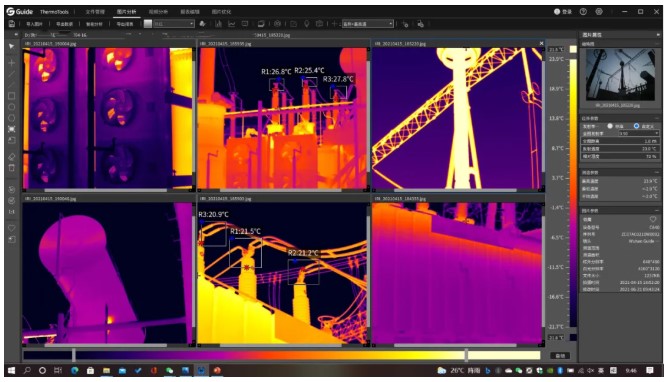Collapse the infrared parameters section
The image size is (668, 382).
[656, 118]
